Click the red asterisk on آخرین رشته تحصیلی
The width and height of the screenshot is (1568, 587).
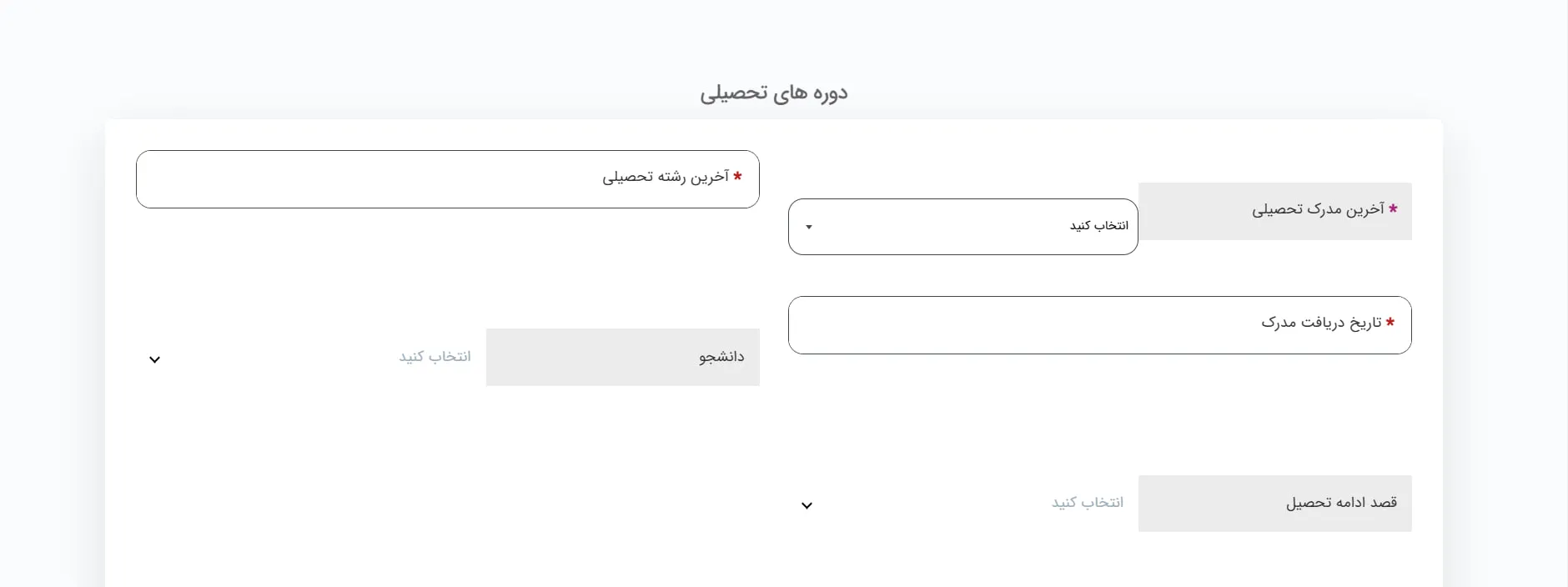pos(737,176)
